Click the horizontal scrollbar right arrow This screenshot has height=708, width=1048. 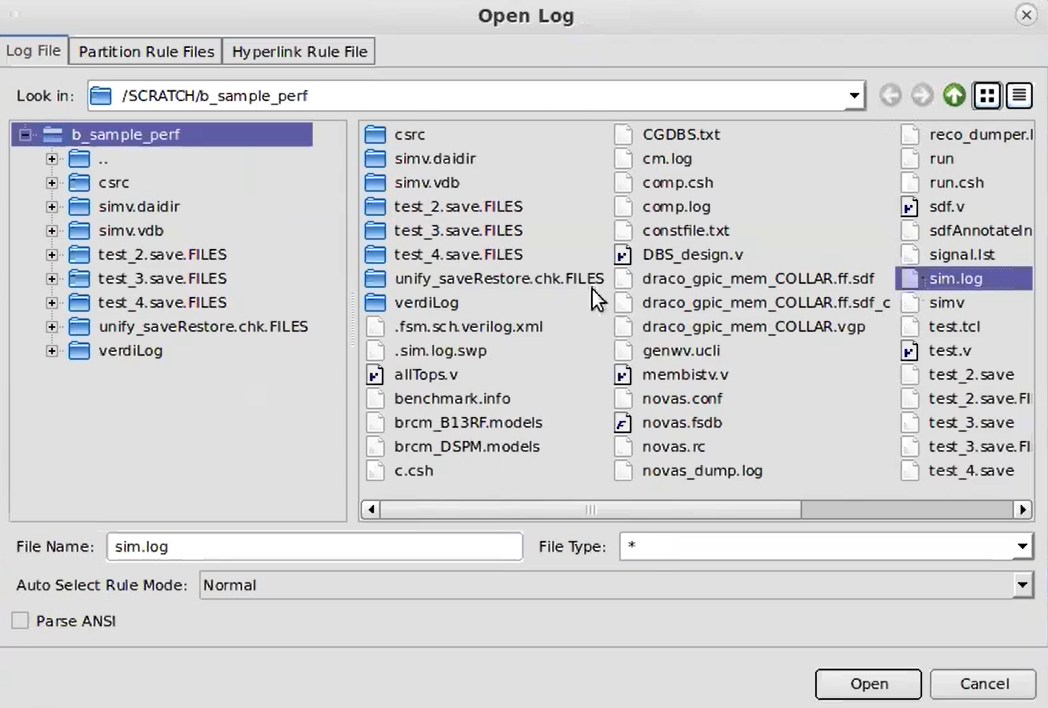click(1023, 510)
